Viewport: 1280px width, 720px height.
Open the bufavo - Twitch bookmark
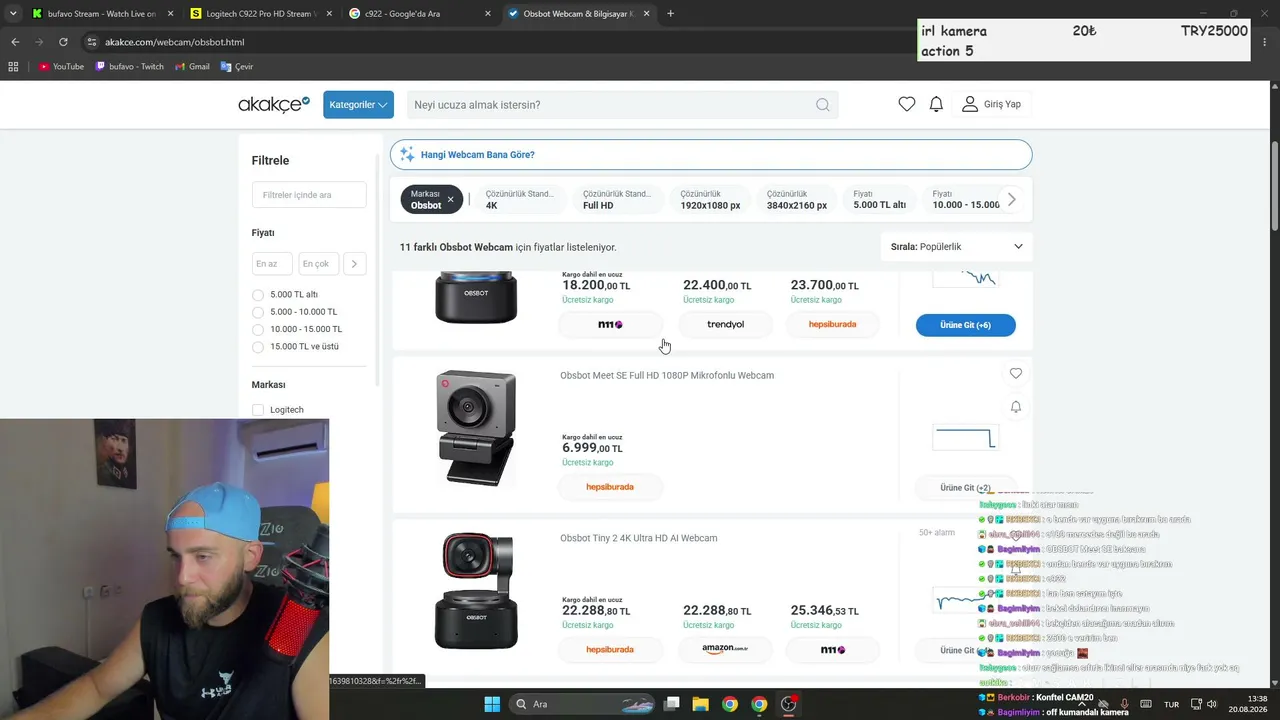[129, 67]
